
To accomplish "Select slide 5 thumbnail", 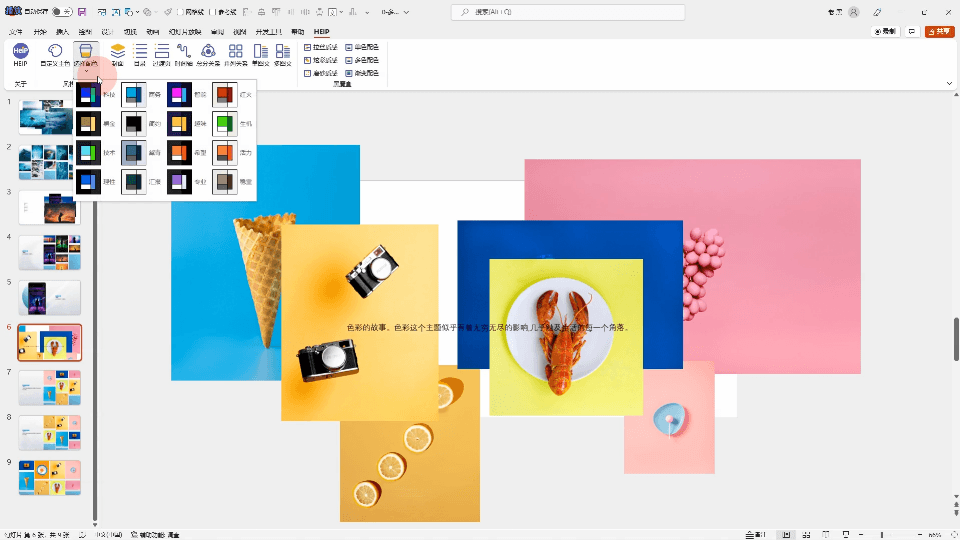I will [50, 298].
